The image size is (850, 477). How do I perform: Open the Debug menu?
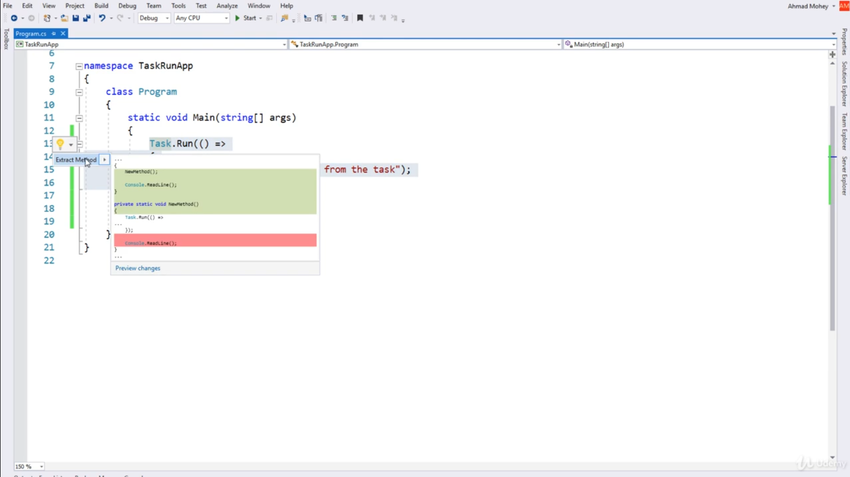[x=127, y=5]
